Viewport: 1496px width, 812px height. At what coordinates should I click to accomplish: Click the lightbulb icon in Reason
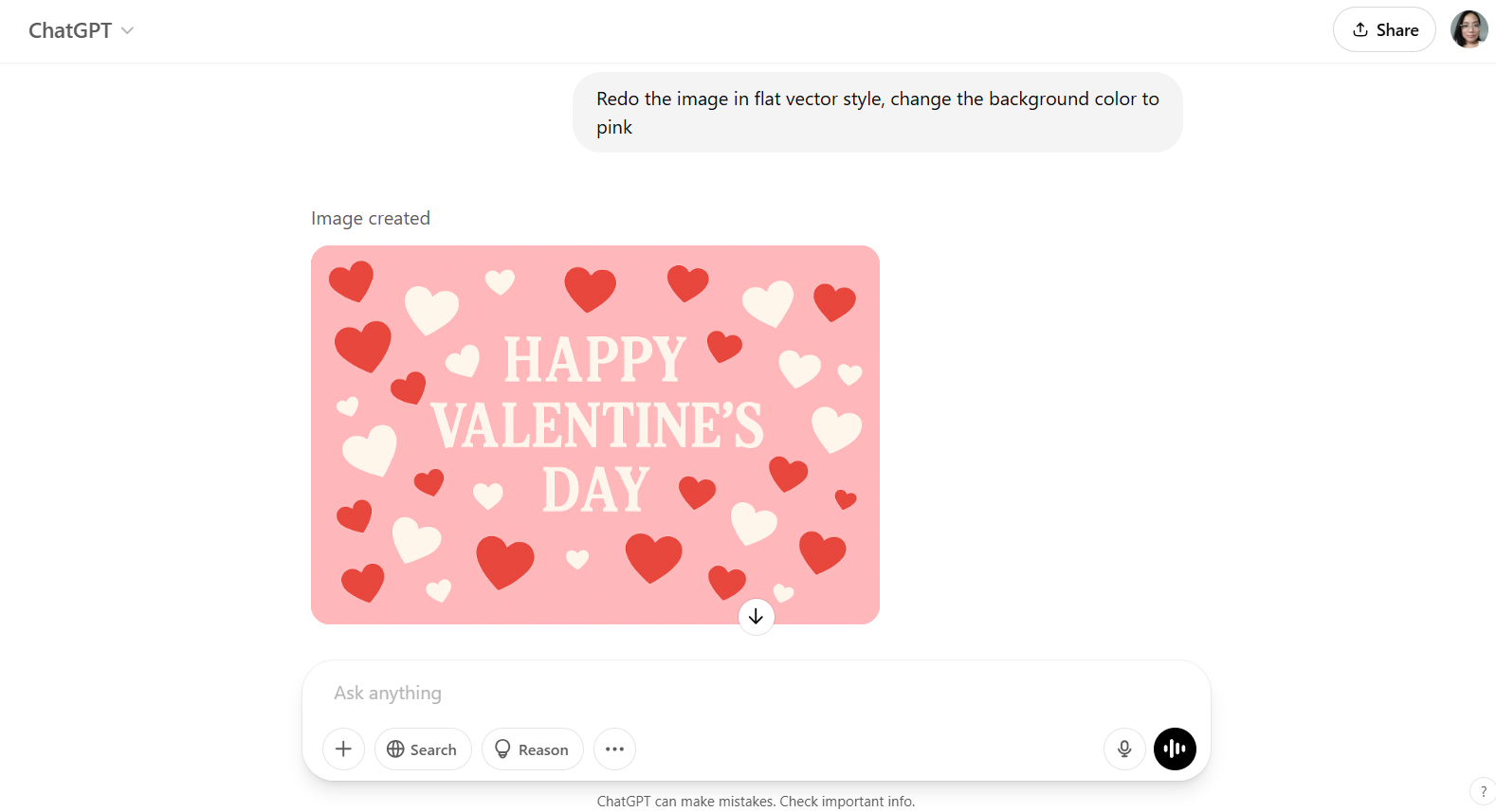click(502, 749)
